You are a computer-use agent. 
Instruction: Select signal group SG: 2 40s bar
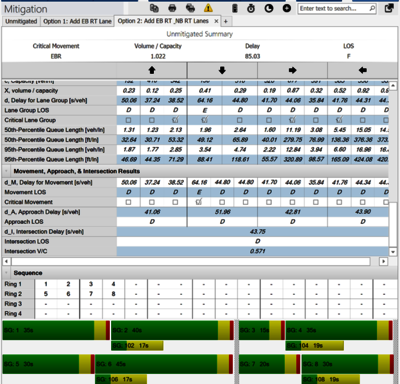pos(172,330)
